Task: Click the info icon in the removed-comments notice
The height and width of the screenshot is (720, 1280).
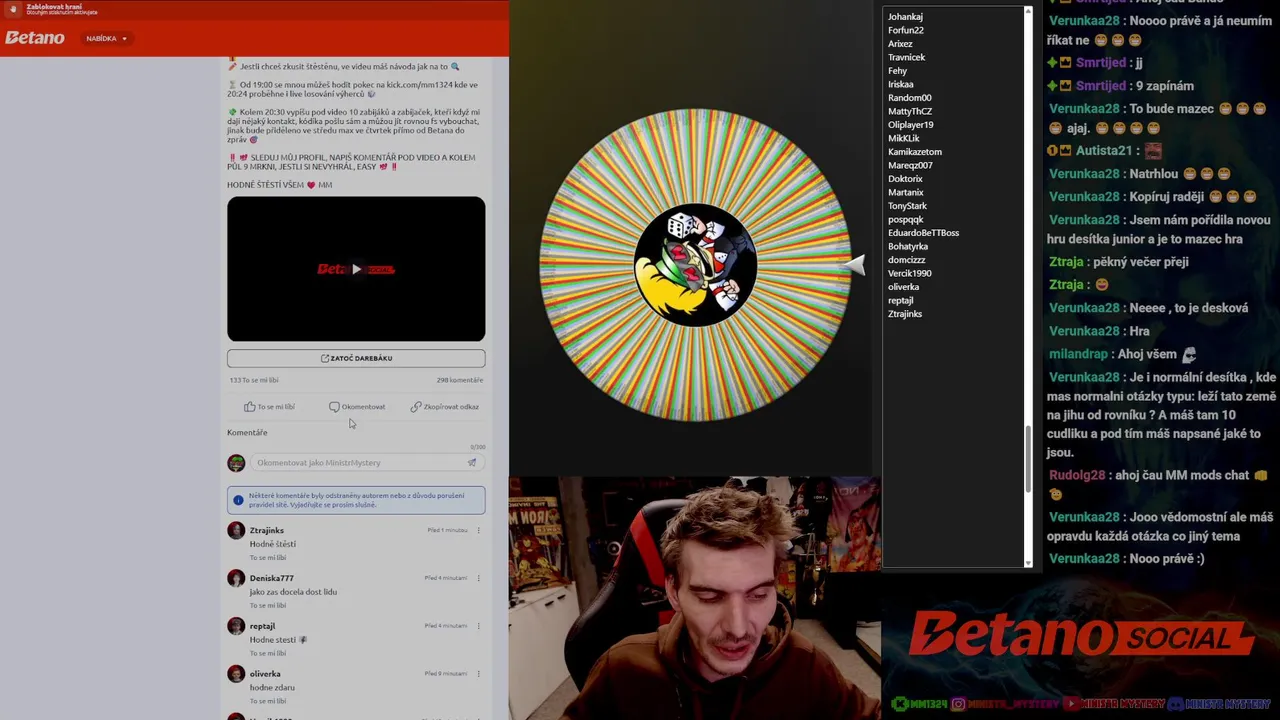Action: click(x=238, y=500)
